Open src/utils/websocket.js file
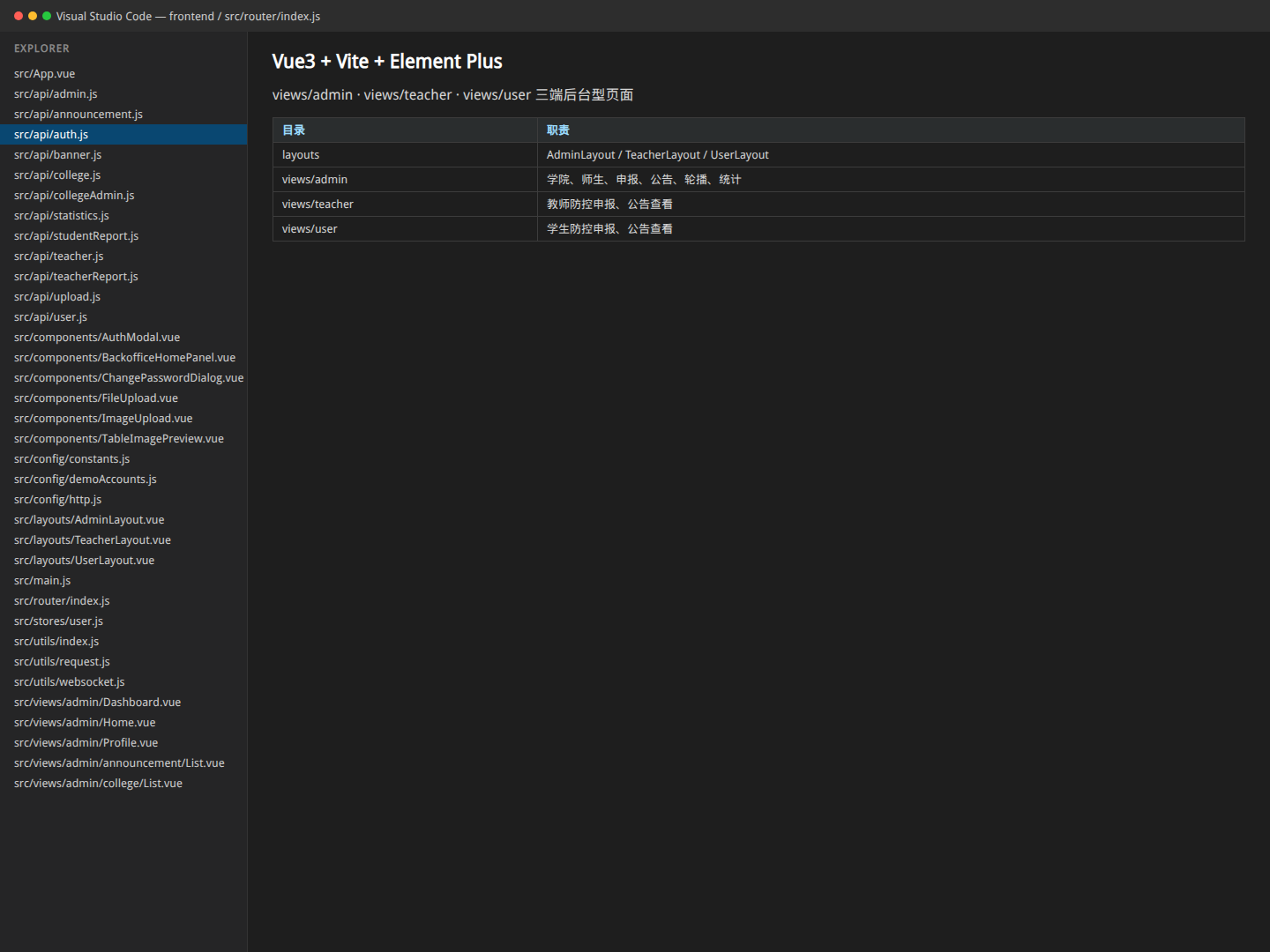The height and width of the screenshot is (952, 1270). 123,682
